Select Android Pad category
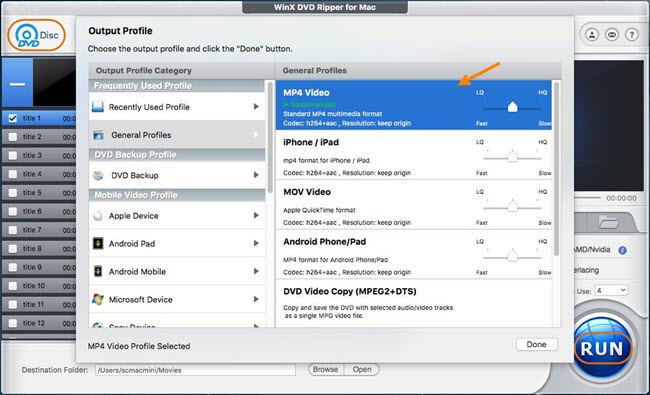 tap(177, 243)
